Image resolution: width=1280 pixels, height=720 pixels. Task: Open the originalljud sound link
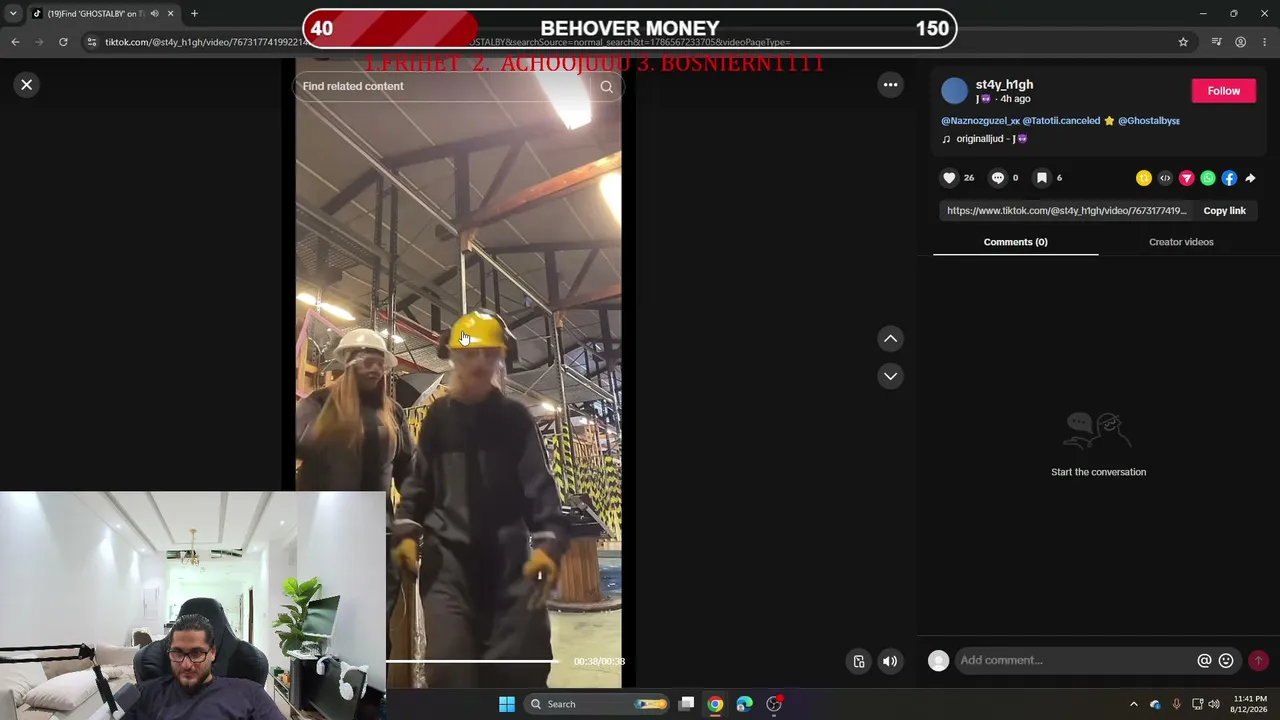(985, 139)
